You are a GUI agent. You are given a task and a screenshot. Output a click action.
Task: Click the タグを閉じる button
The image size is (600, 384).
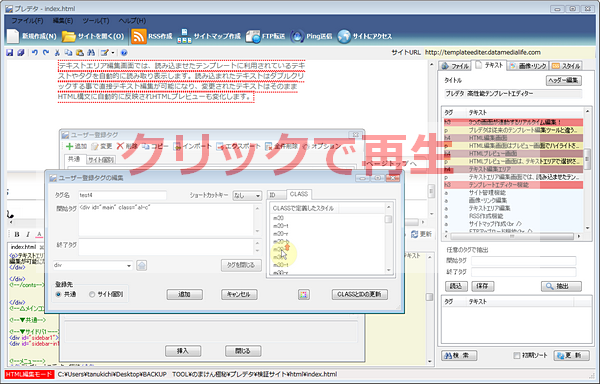tap(241, 265)
